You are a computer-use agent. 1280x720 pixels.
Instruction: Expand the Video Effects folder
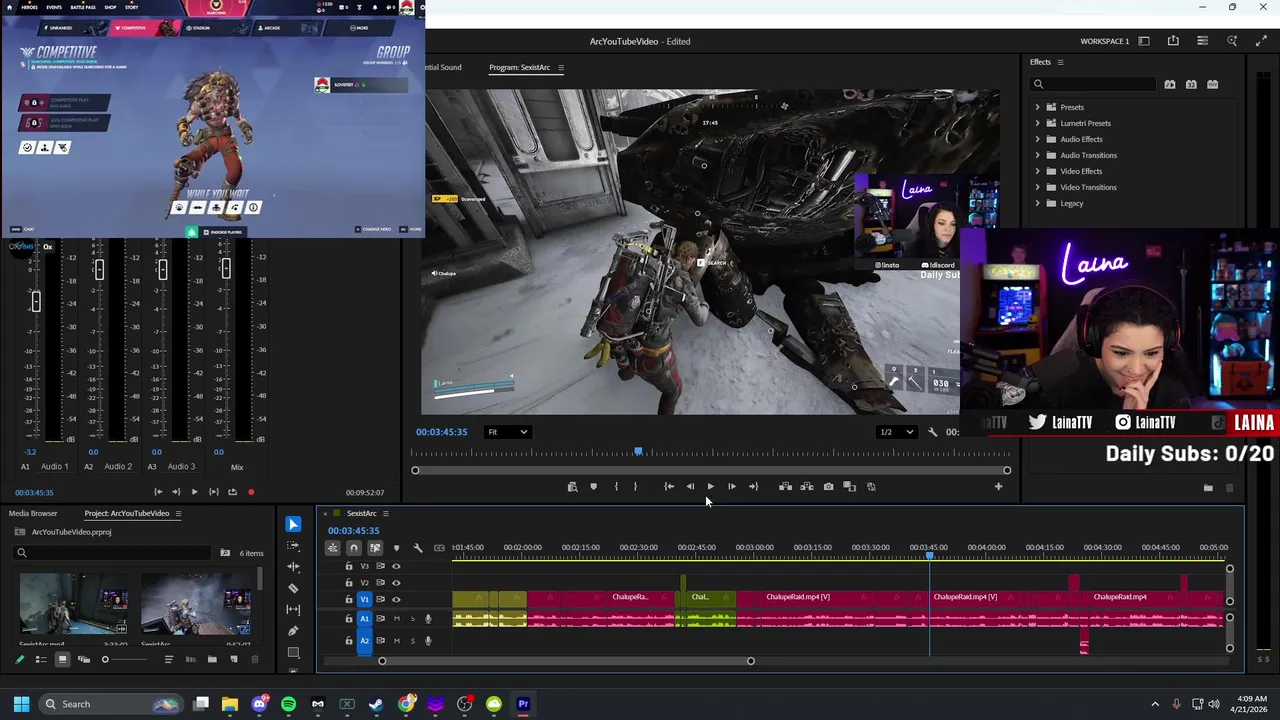pos(1037,171)
